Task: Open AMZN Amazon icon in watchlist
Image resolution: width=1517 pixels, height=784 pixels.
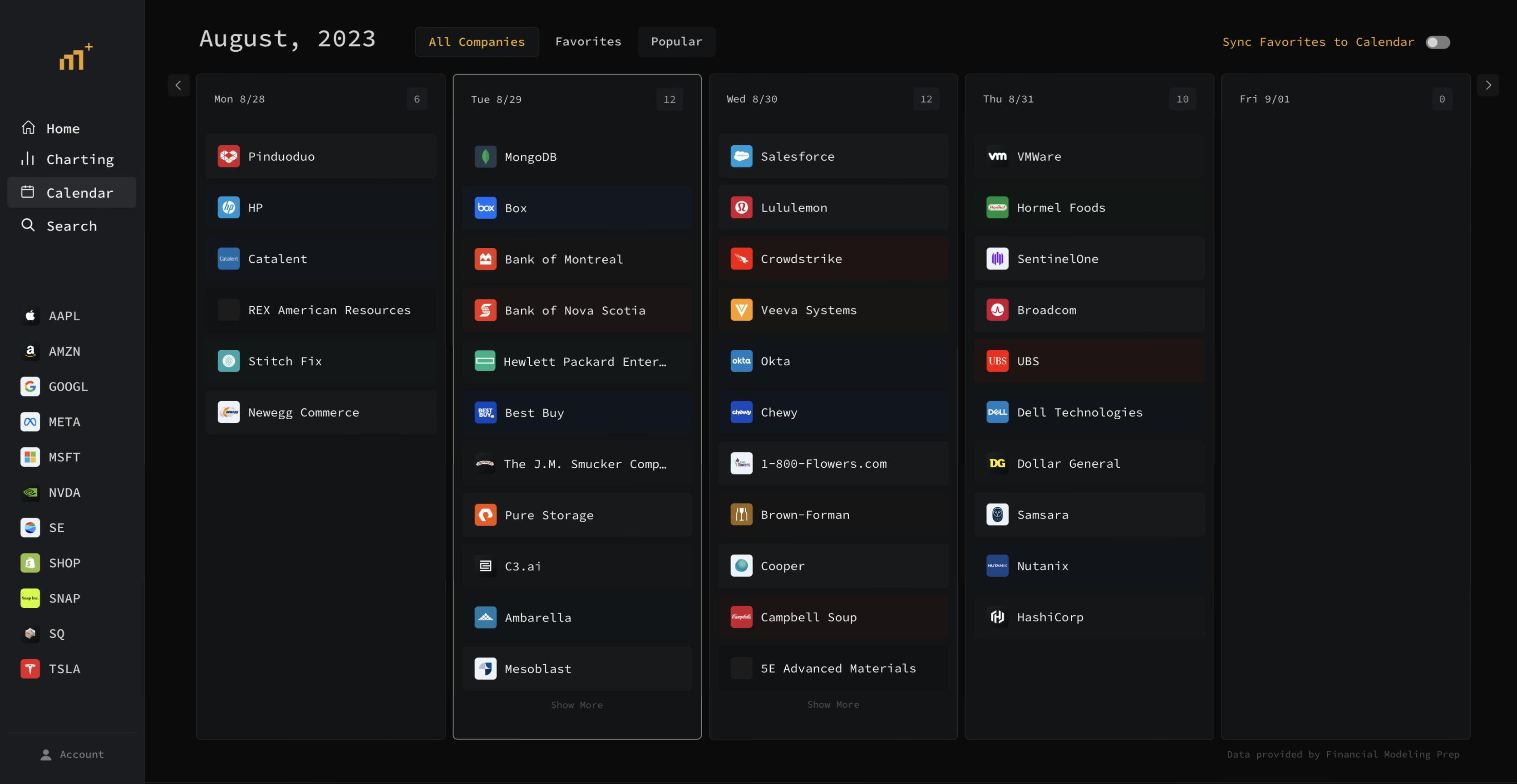Action: (30, 351)
